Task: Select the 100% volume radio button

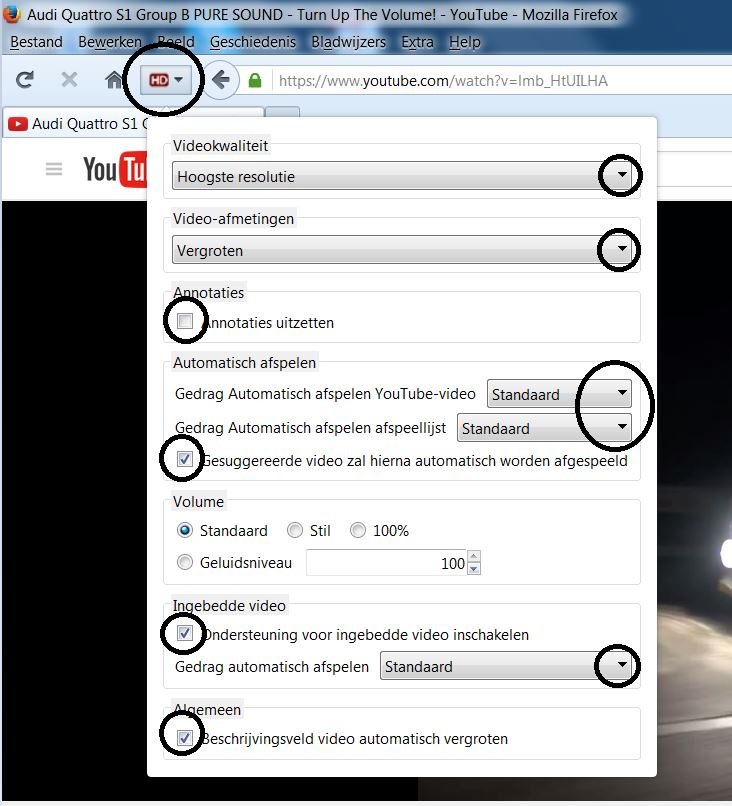Action: [358, 530]
